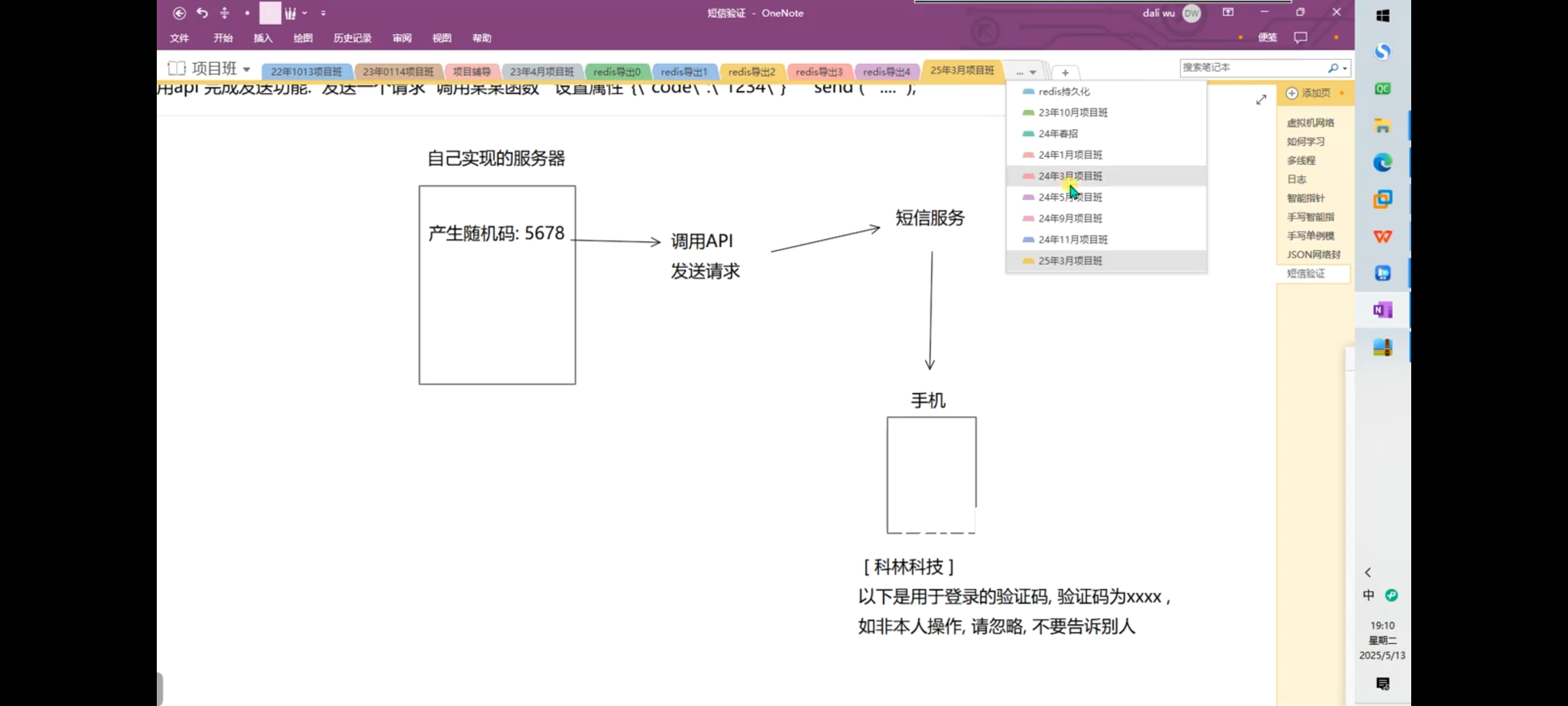Click the Back navigation arrow icon
1568x706 pixels.
tap(179, 13)
